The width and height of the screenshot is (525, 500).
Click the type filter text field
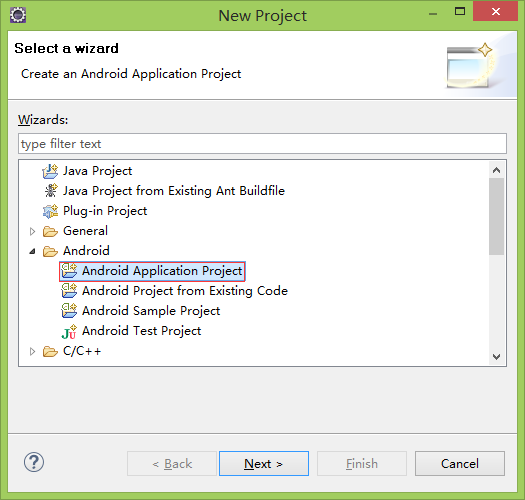coord(262,144)
